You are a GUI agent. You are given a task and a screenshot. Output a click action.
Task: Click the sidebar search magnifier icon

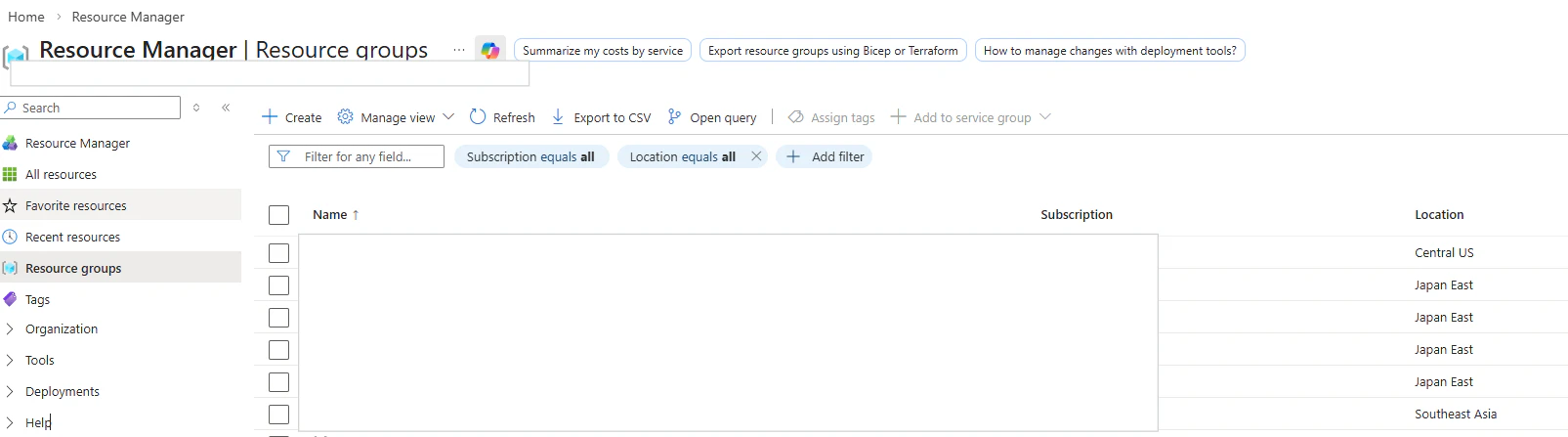[10, 108]
